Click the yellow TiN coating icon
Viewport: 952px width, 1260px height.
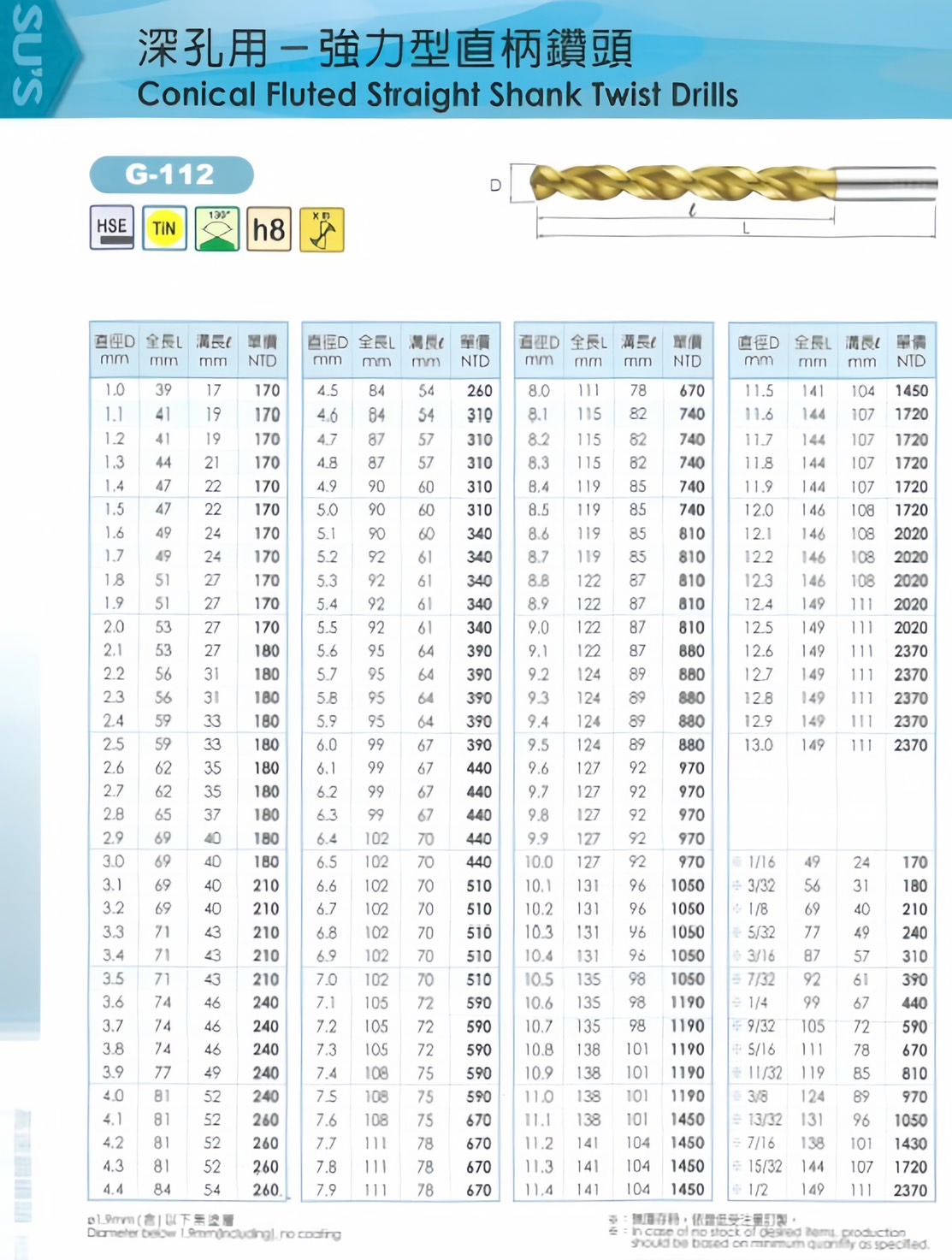[164, 228]
